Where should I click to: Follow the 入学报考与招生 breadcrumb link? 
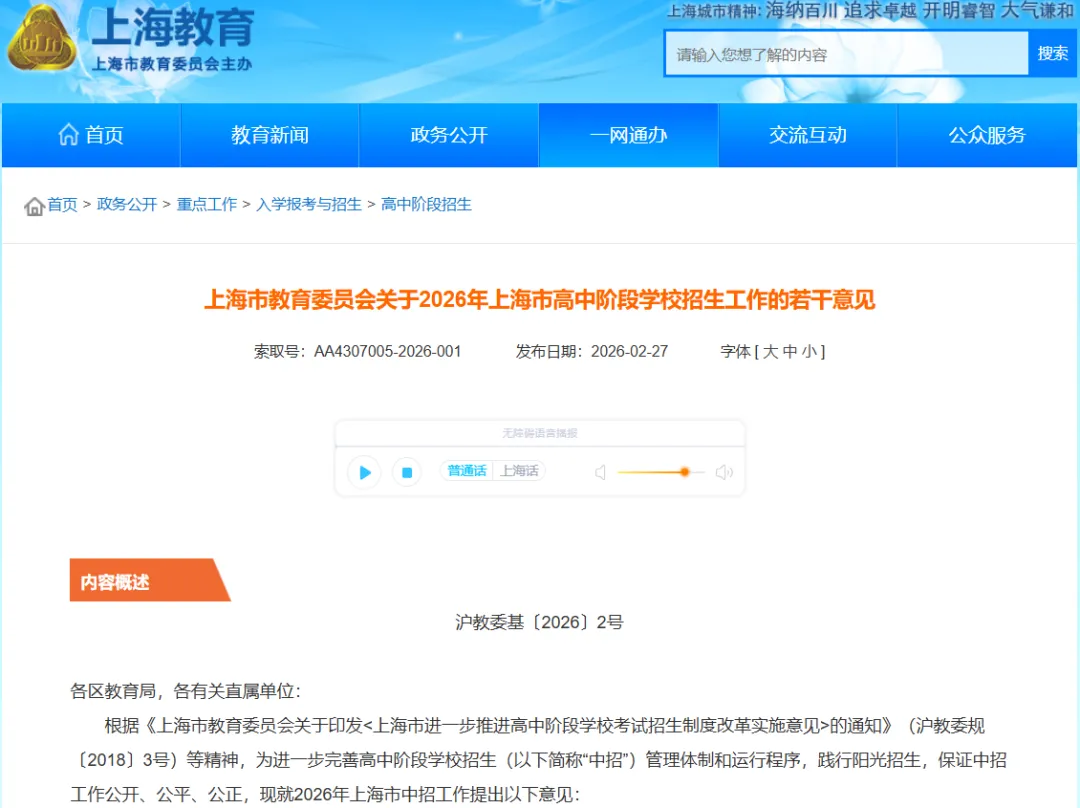[x=309, y=204]
